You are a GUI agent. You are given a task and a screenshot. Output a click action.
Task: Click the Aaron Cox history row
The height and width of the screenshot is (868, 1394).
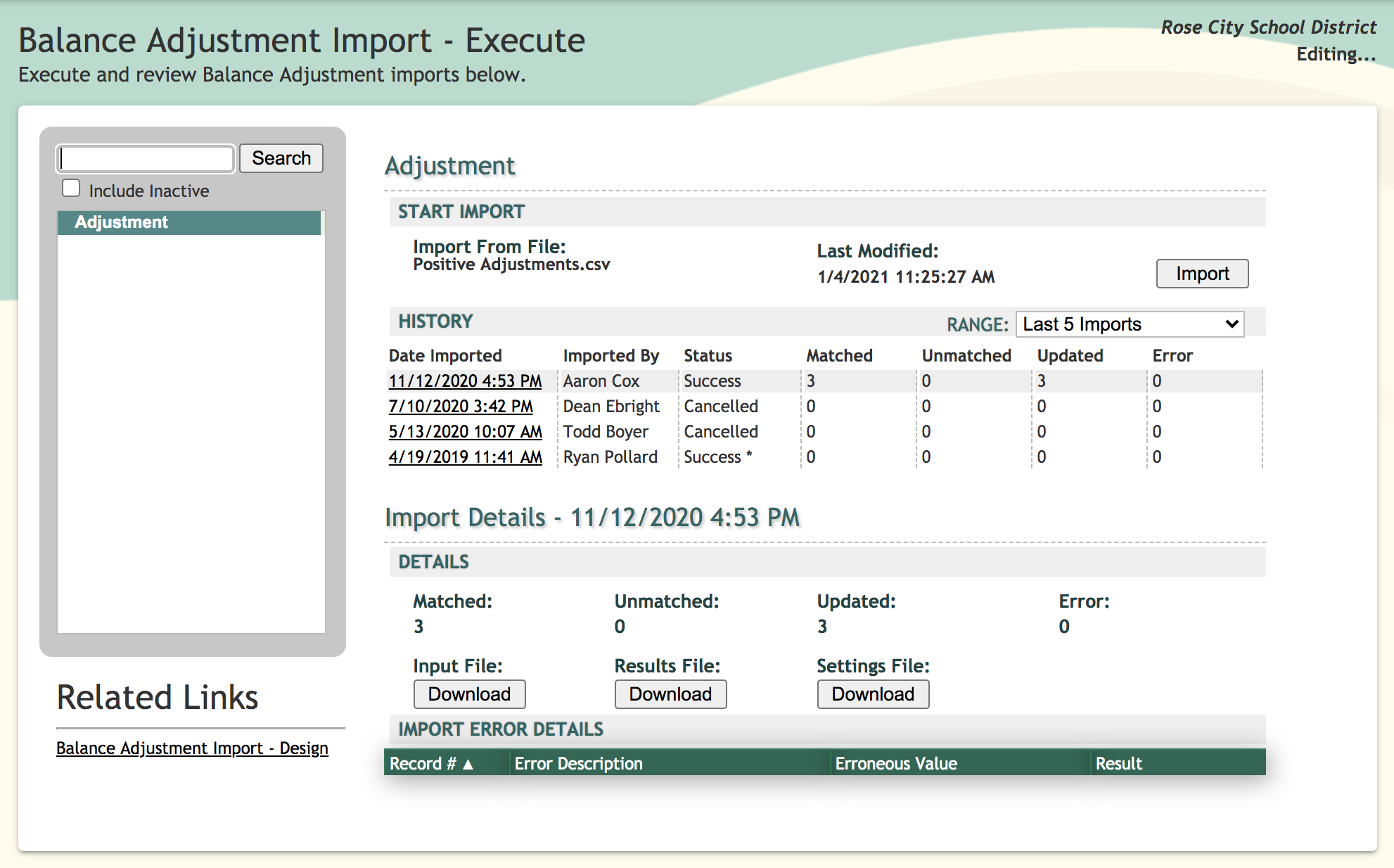(x=601, y=381)
